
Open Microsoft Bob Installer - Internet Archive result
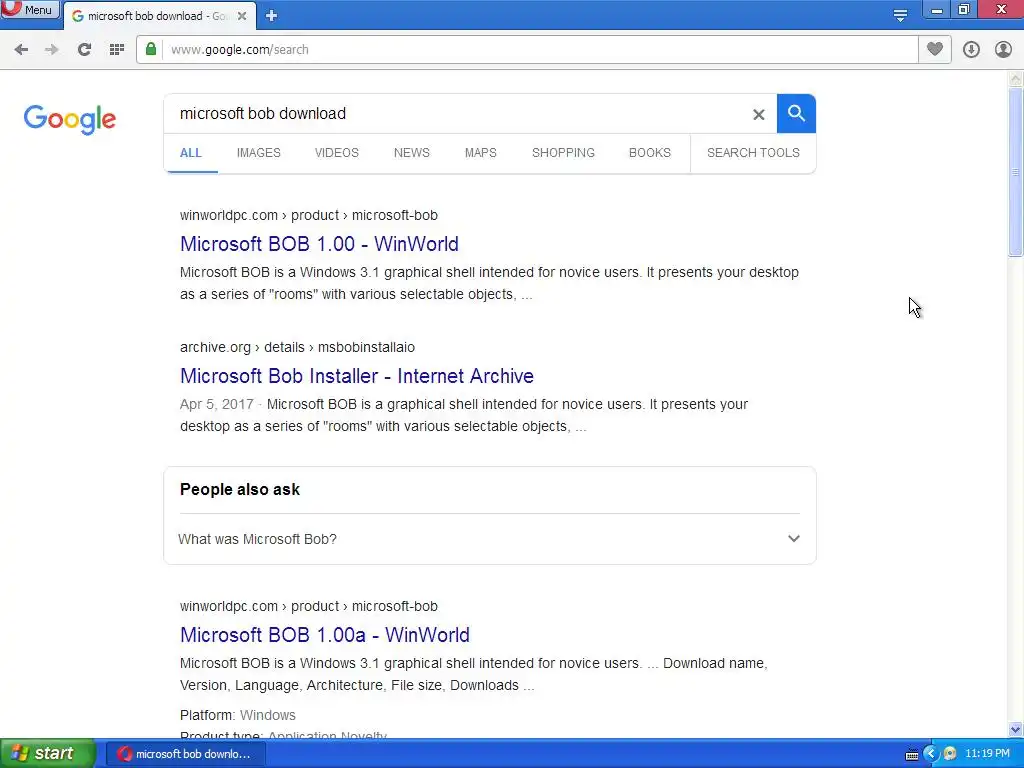coord(357,376)
